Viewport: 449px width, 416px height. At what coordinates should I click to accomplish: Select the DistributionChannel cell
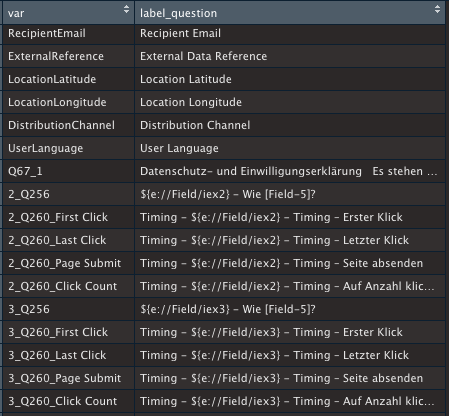point(69,125)
